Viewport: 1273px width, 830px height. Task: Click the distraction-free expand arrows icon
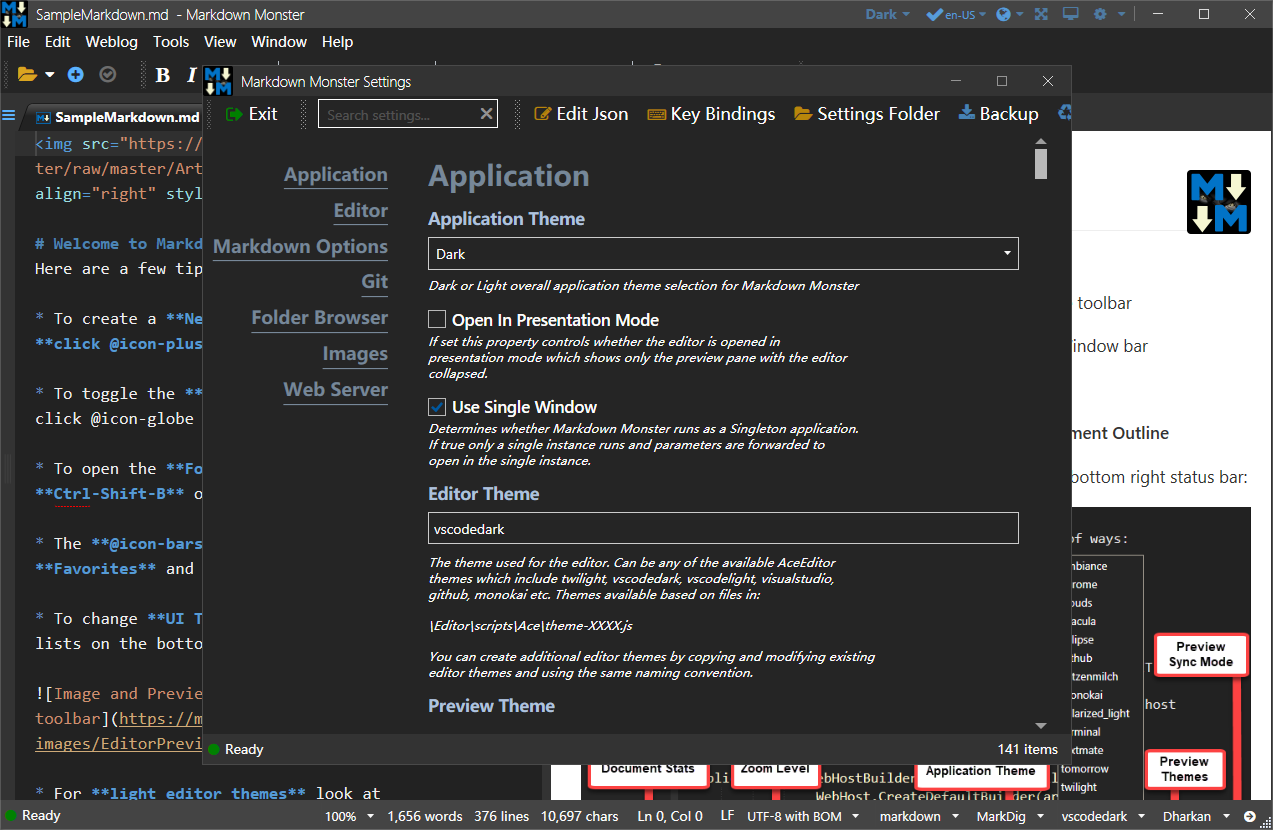pyautogui.click(x=1041, y=14)
